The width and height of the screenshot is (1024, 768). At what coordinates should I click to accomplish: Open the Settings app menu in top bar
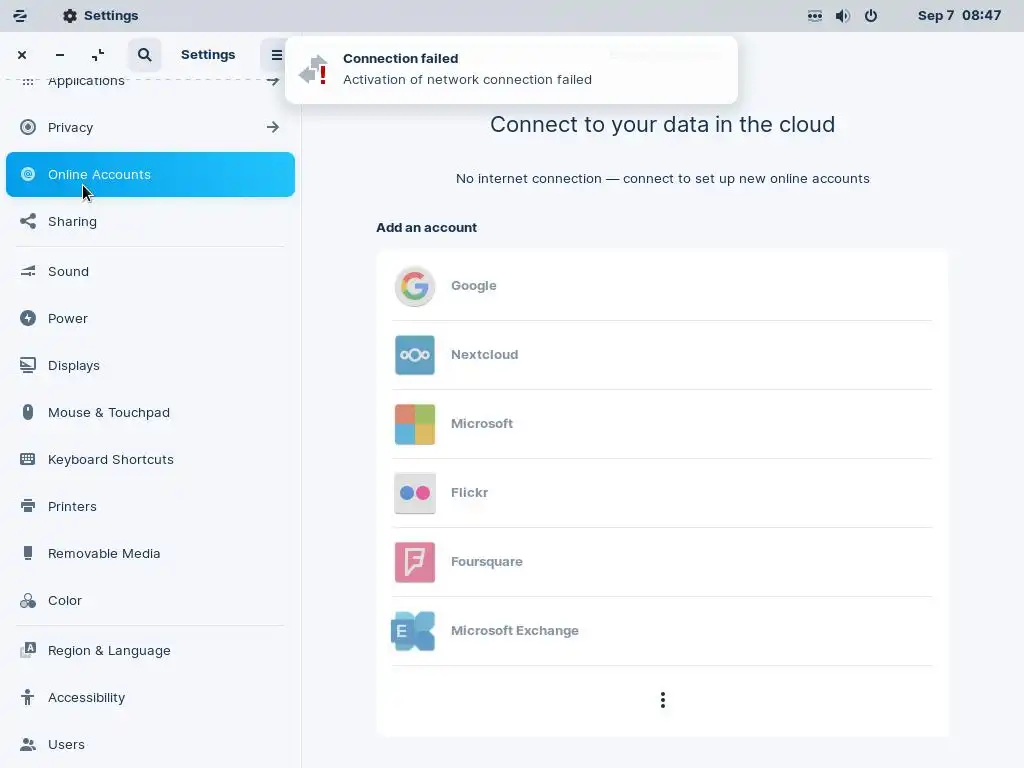[100, 16]
